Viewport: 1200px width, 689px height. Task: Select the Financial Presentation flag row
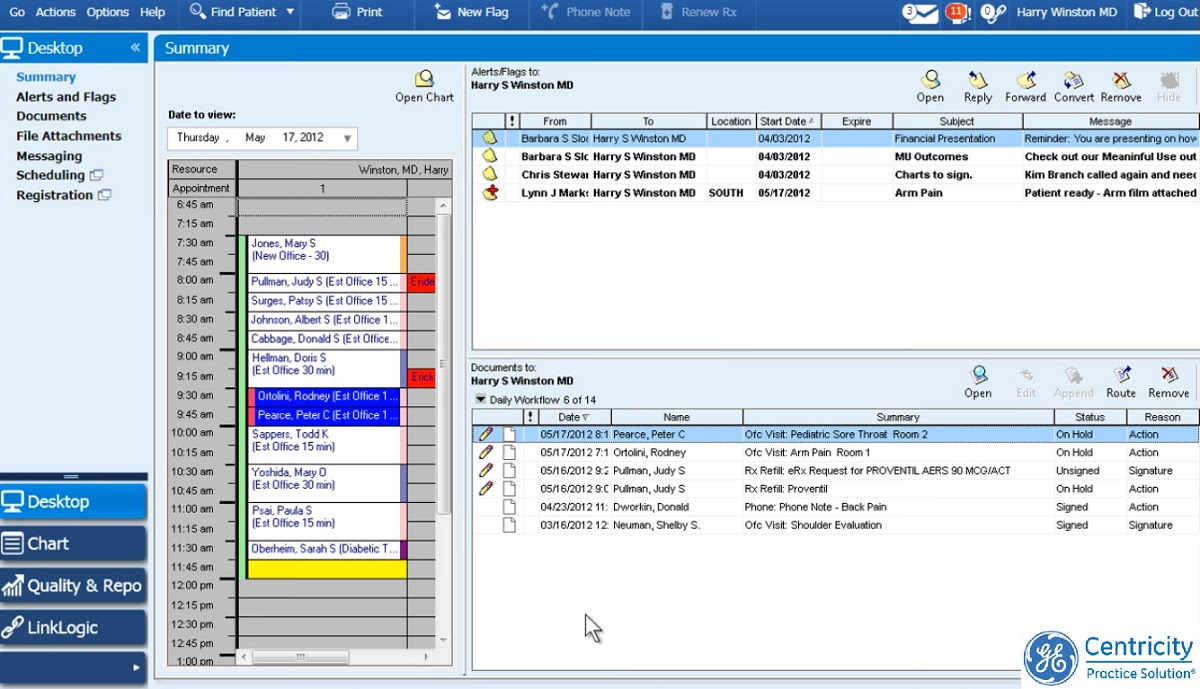pyautogui.click(x=835, y=139)
